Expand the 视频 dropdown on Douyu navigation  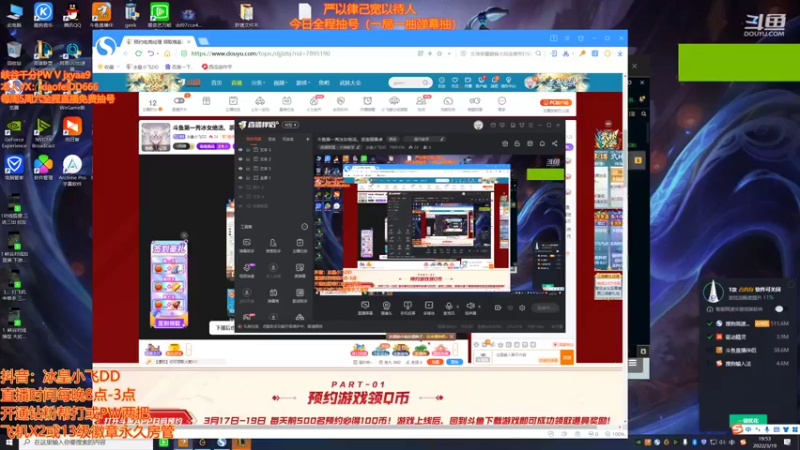pos(280,83)
